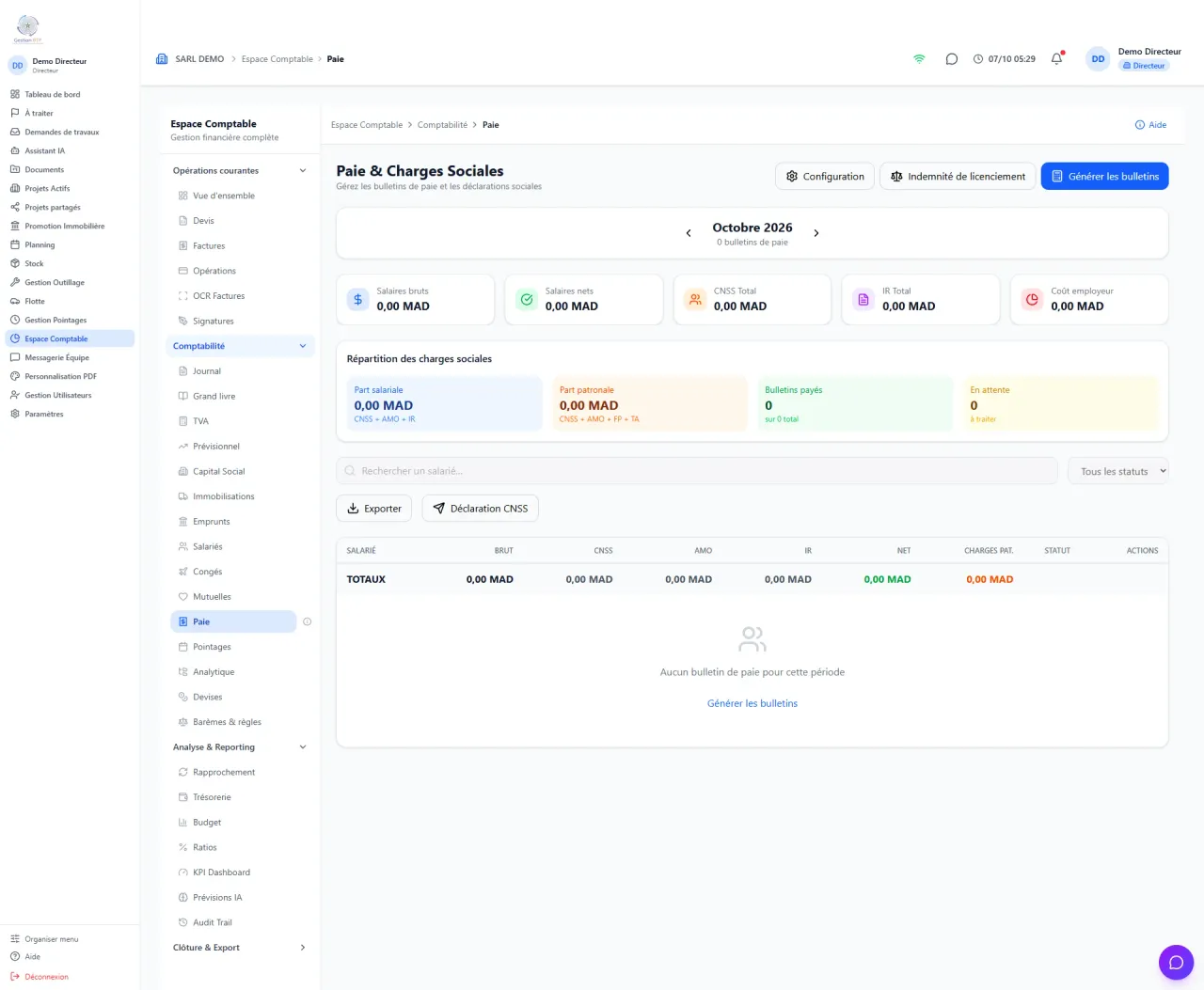Click the Configuration button
This screenshot has height=990, width=1204.
825,176
